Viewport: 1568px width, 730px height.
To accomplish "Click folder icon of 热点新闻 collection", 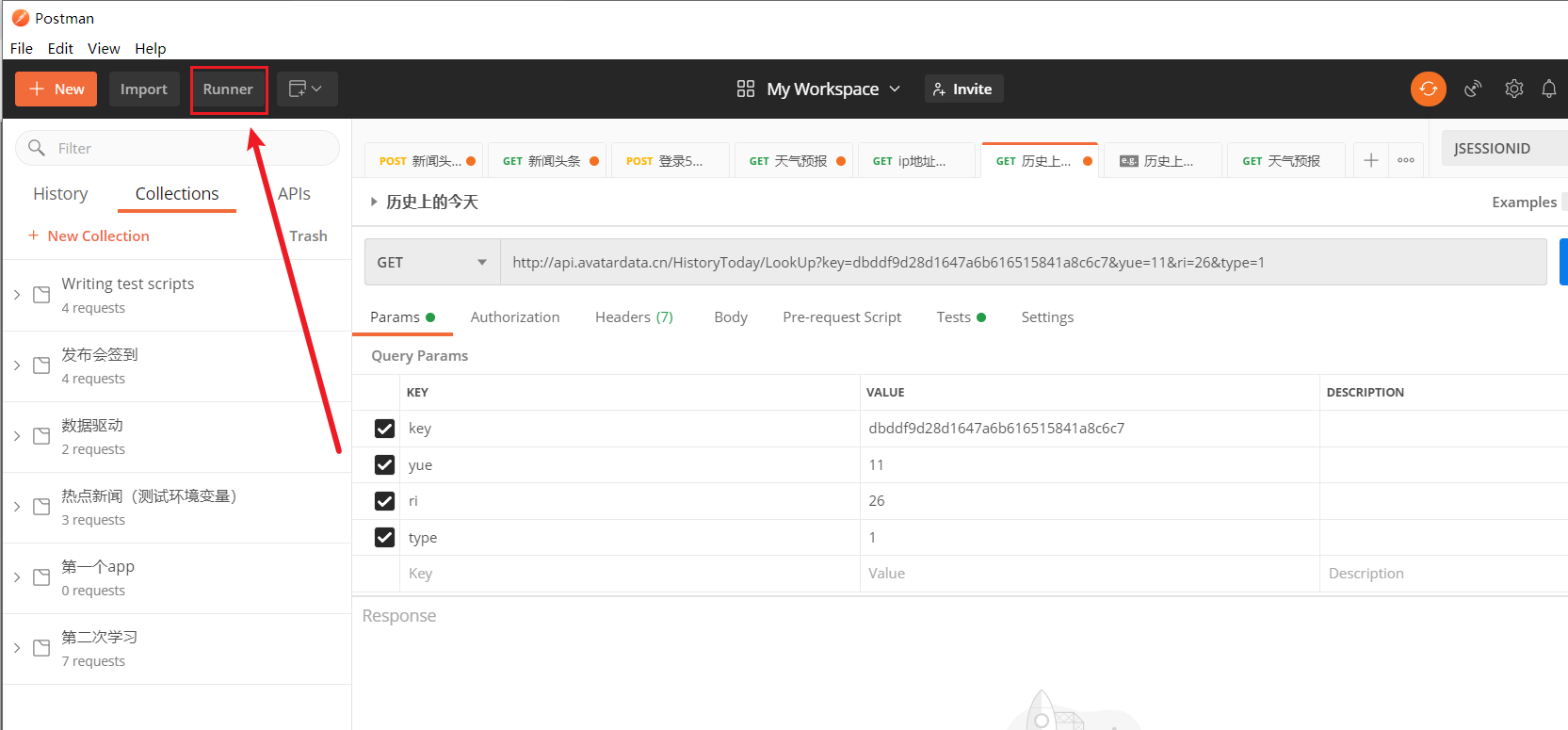I will (x=41, y=507).
